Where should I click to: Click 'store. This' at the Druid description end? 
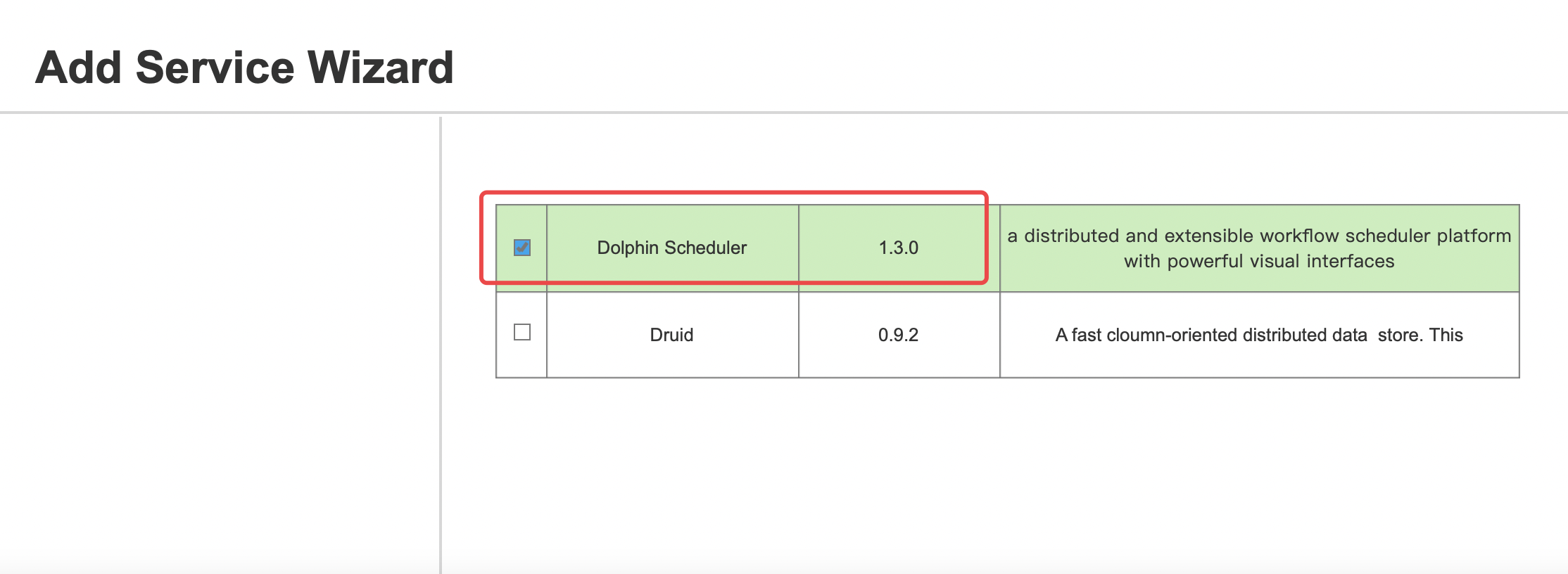point(1420,335)
